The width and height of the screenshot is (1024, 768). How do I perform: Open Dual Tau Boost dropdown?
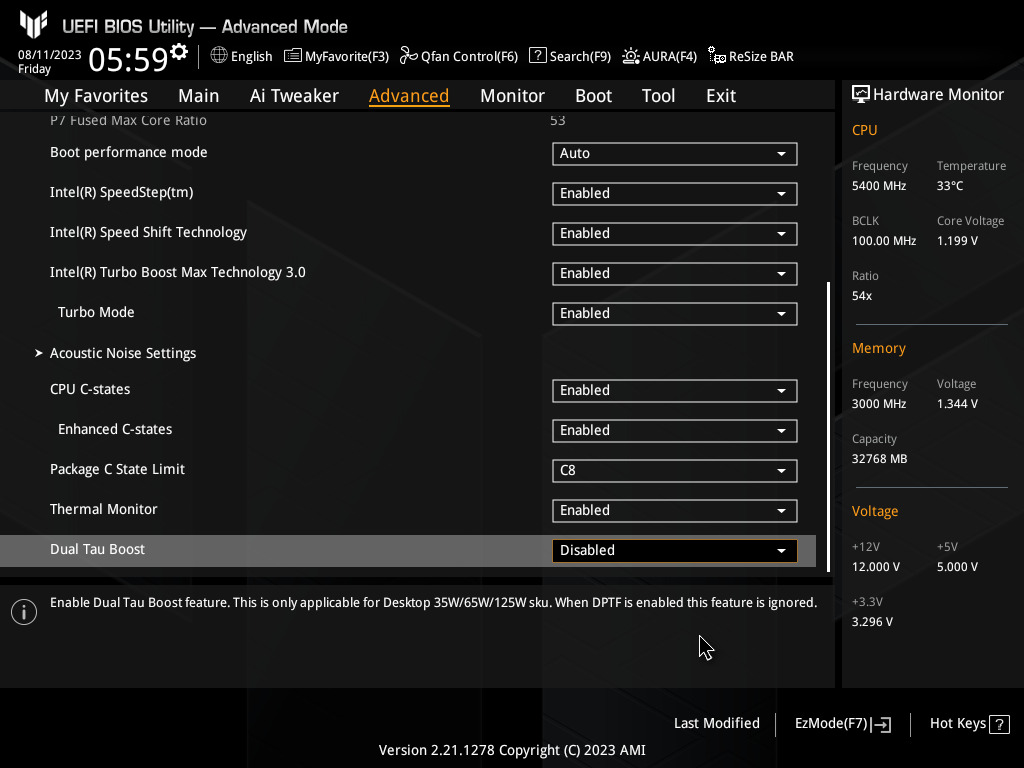point(675,551)
